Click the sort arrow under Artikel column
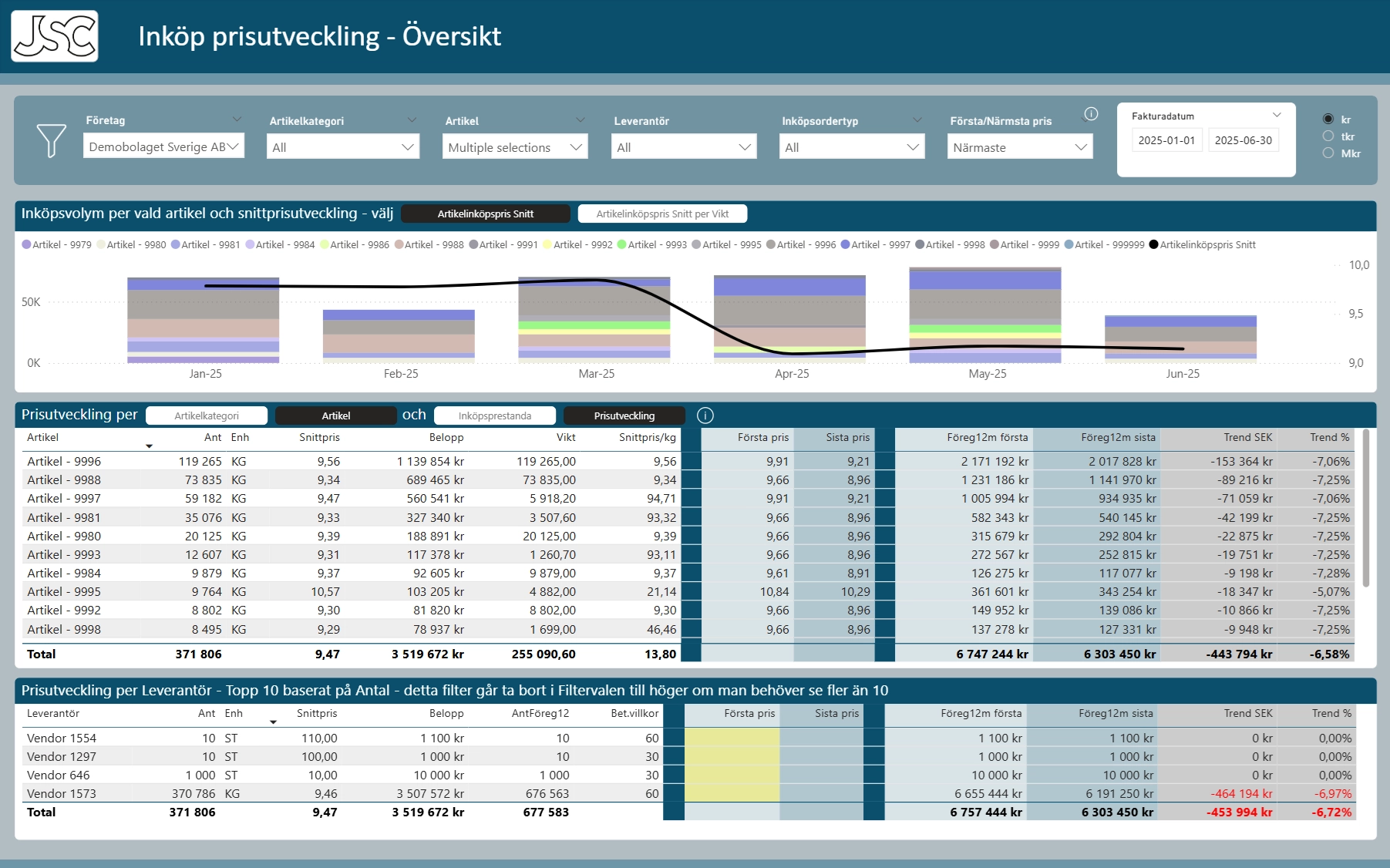 (x=149, y=446)
